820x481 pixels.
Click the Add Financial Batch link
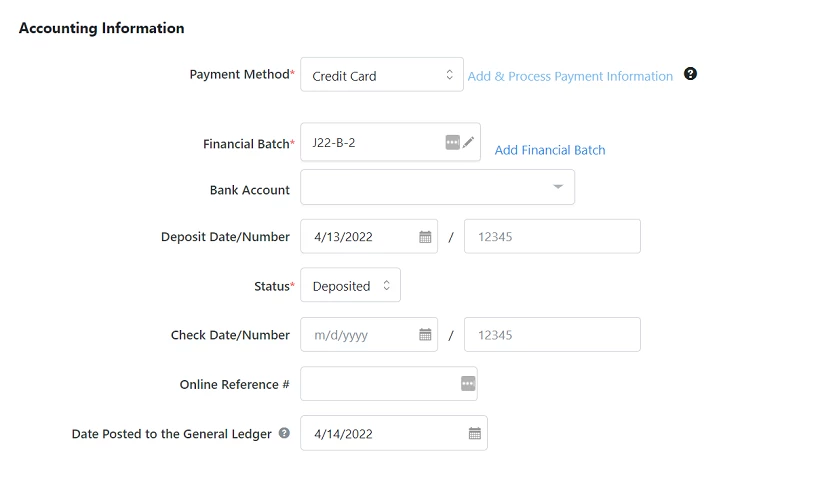tap(550, 150)
